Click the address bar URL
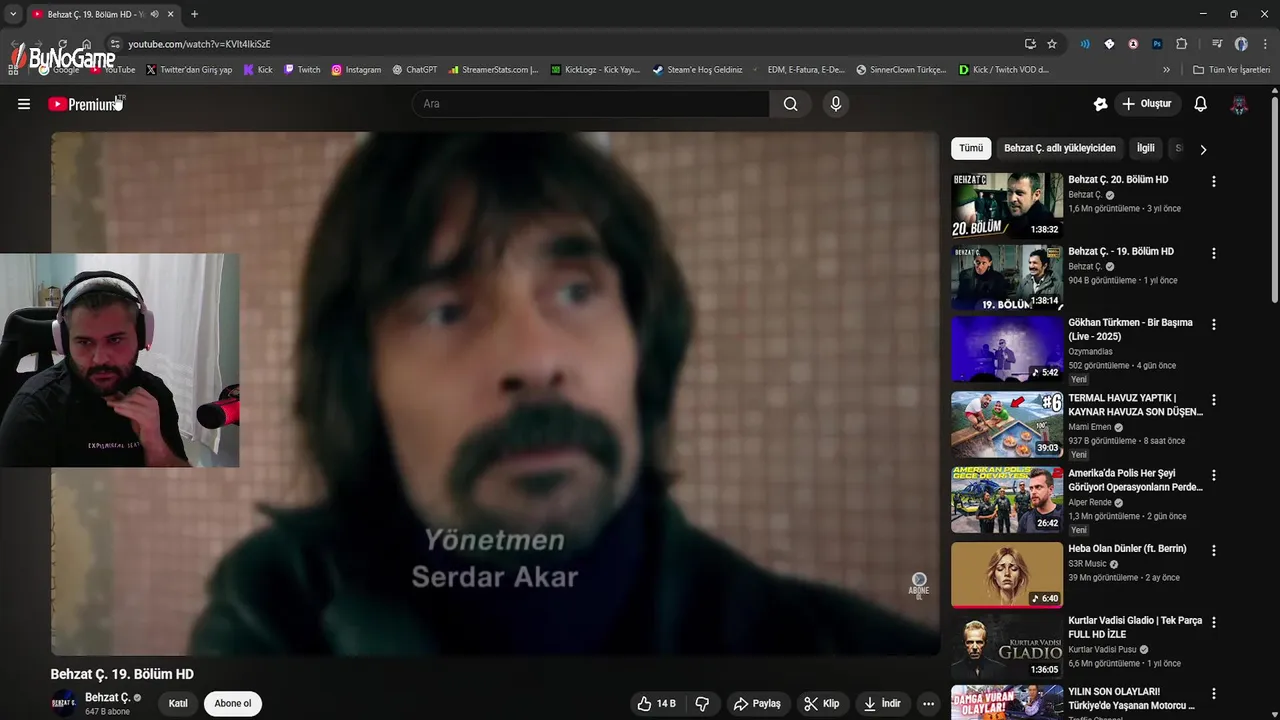The height and width of the screenshot is (720, 1280). [199, 44]
